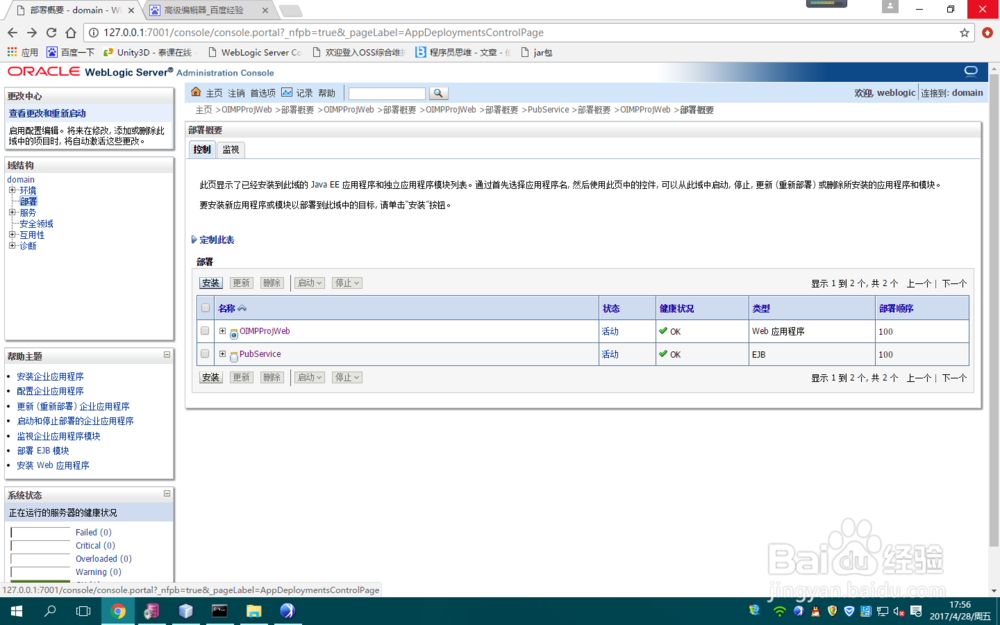The width and height of the screenshot is (1000, 625).
Task: Expand the 环境 tree node
Action: (12, 190)
